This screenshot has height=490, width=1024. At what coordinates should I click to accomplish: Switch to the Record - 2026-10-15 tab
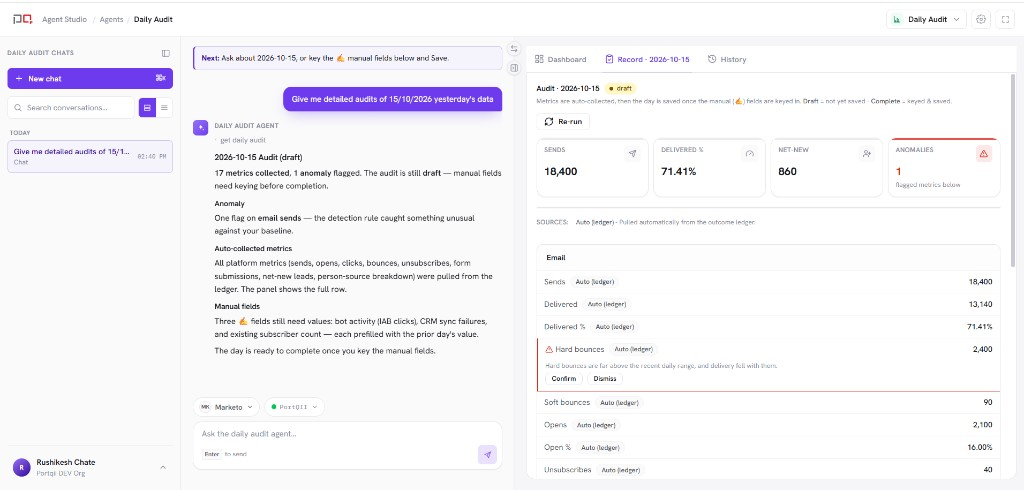coord(647,59)
